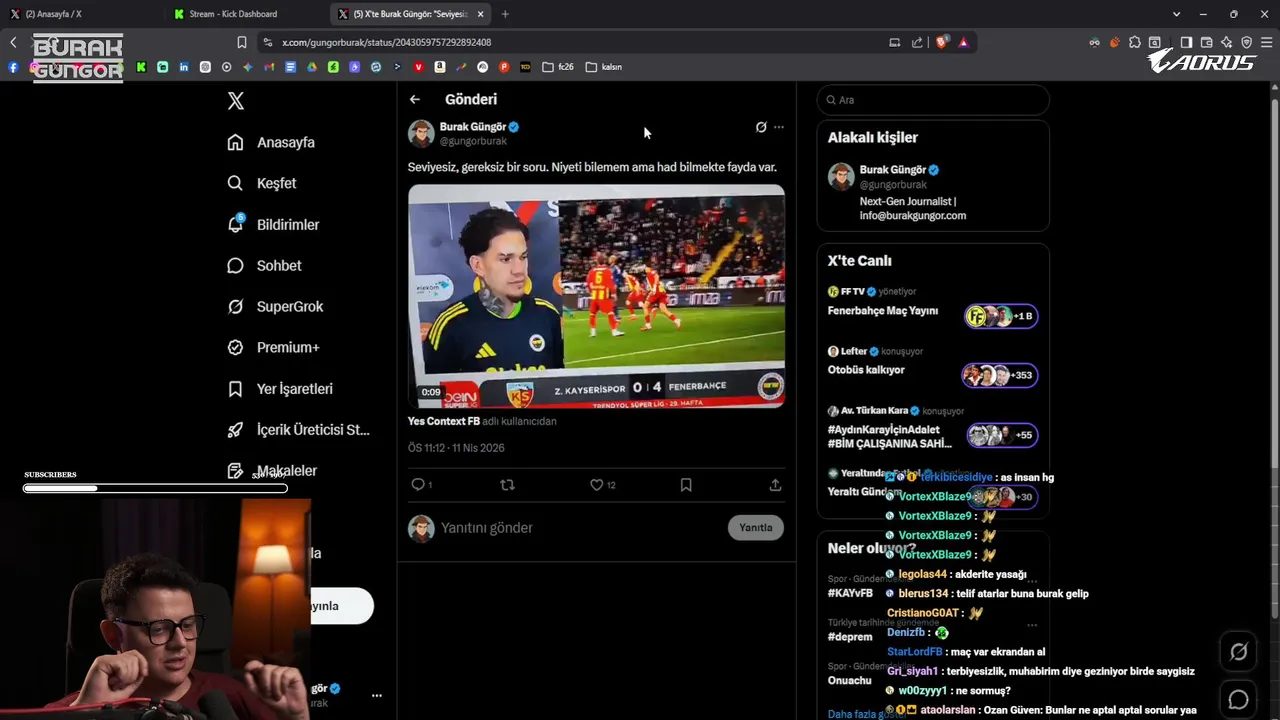Open the Brave VPN shield icon
This screenshot has width=1280, height=720.
pyautogui.click(x=1246, y=42)
